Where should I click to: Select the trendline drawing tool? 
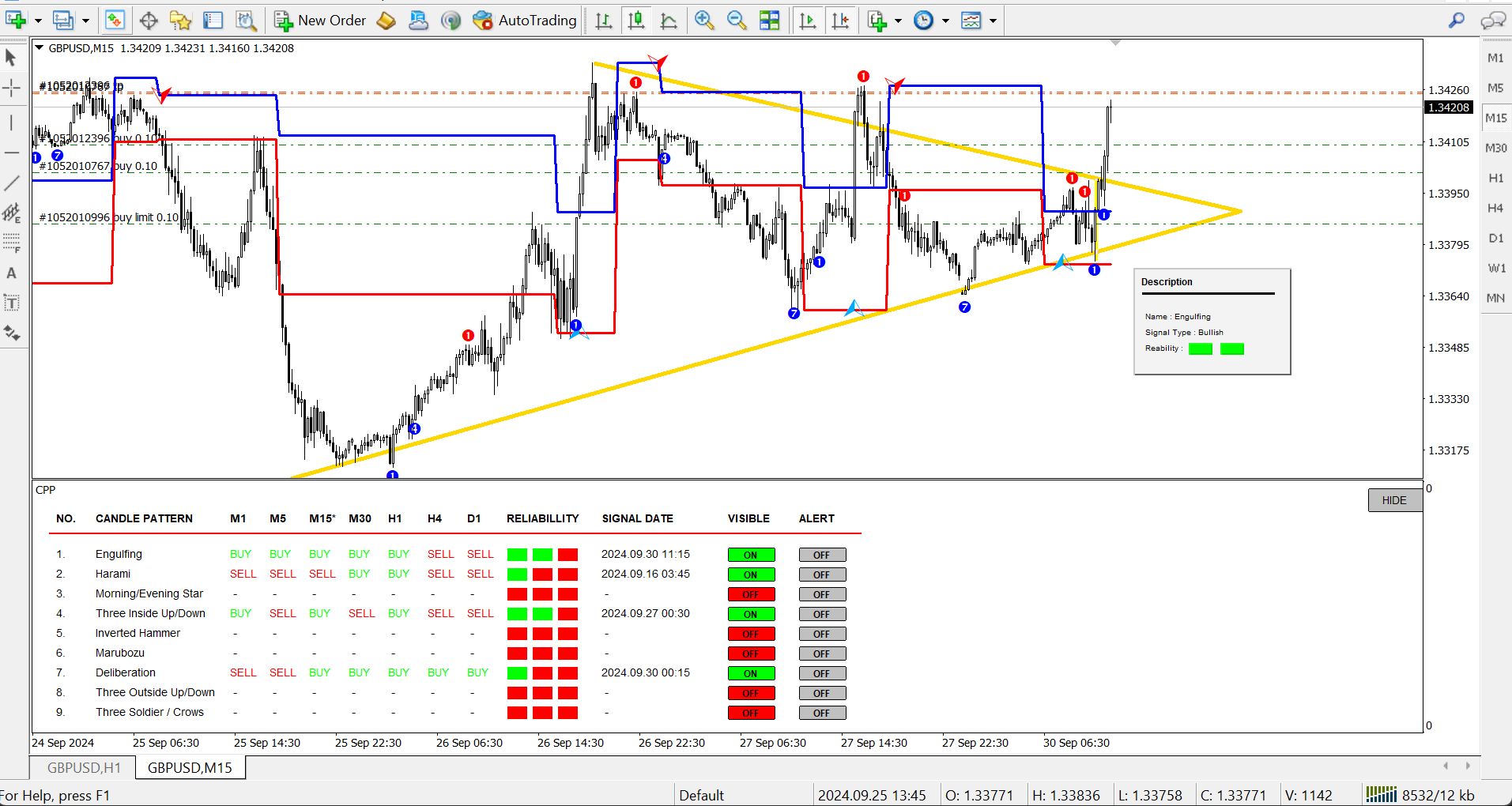(11, 183)
